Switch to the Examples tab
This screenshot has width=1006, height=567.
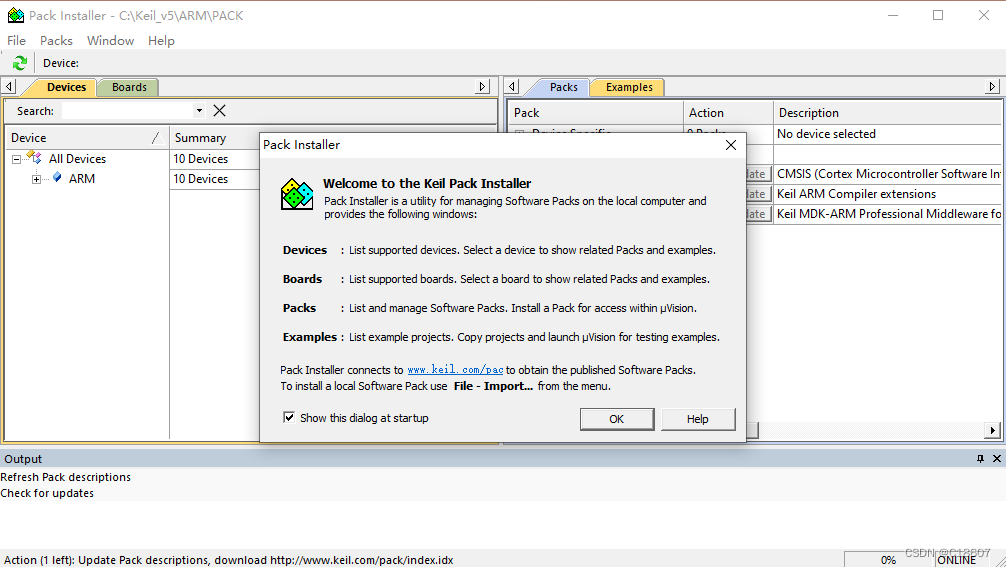click(x=629, y=87)
